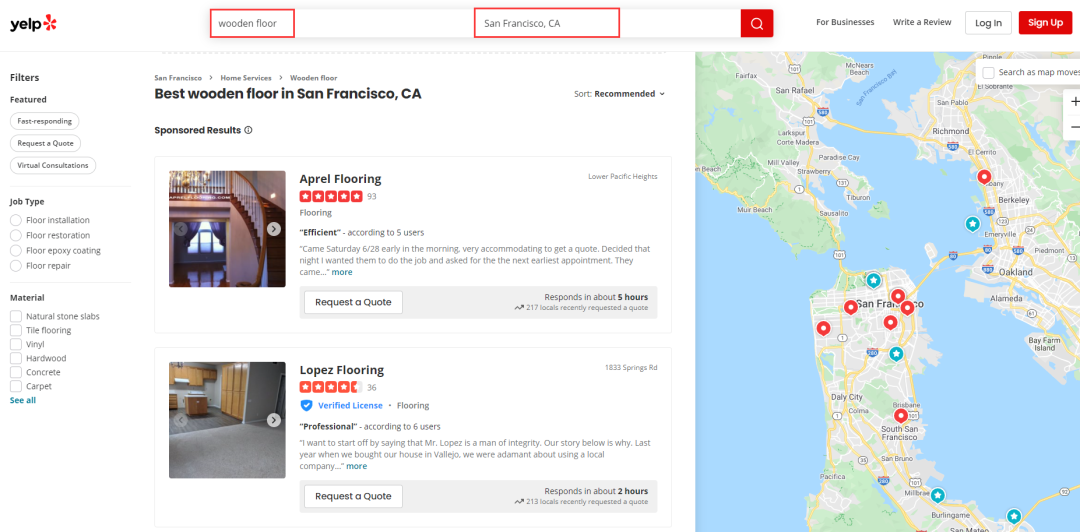Enable Search as map moves checkbox
This screenshot has width=1080, height=532.
[x=989, y=72]
